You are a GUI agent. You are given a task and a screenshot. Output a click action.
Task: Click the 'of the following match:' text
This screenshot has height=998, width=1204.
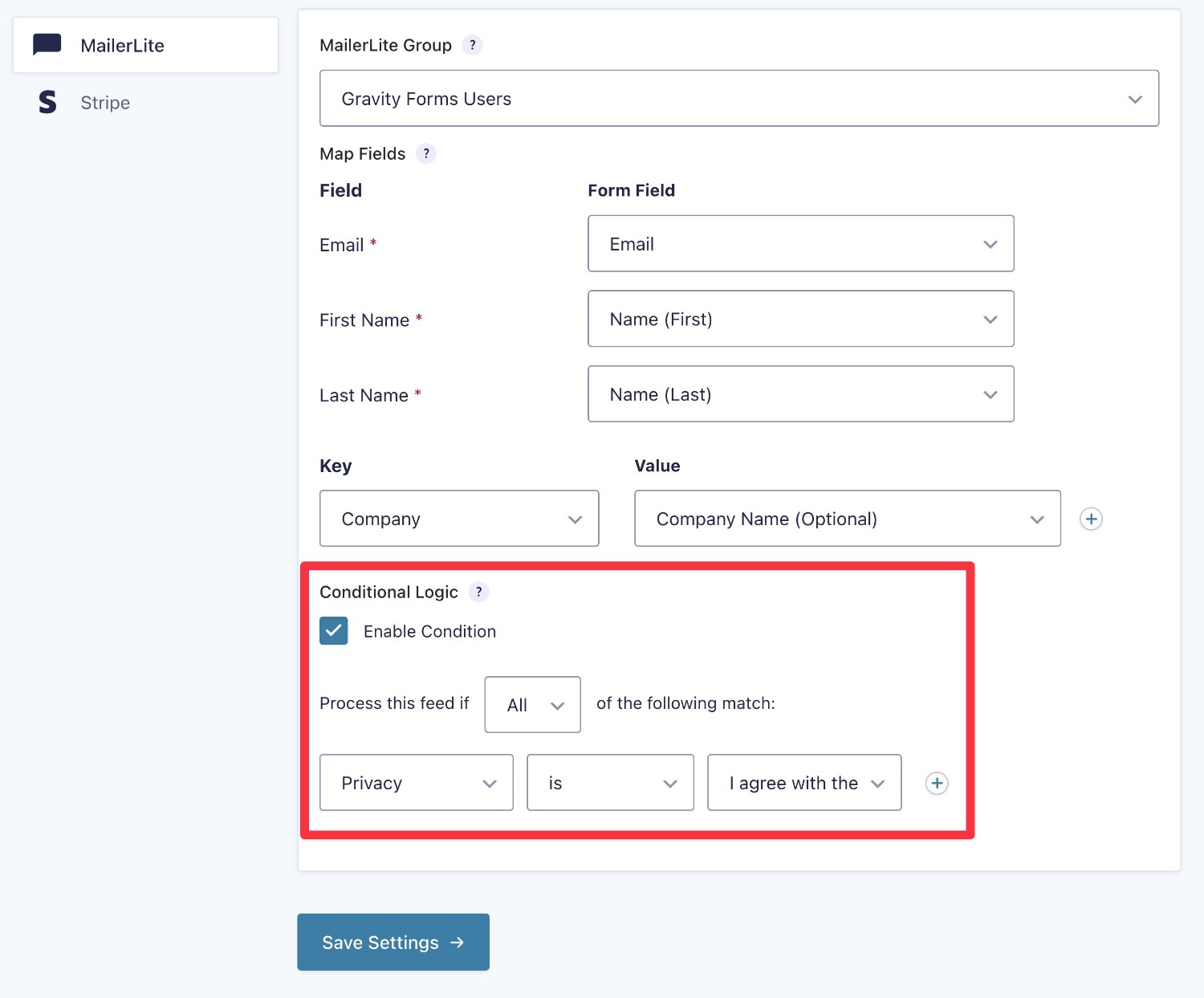tap(685, 703)
